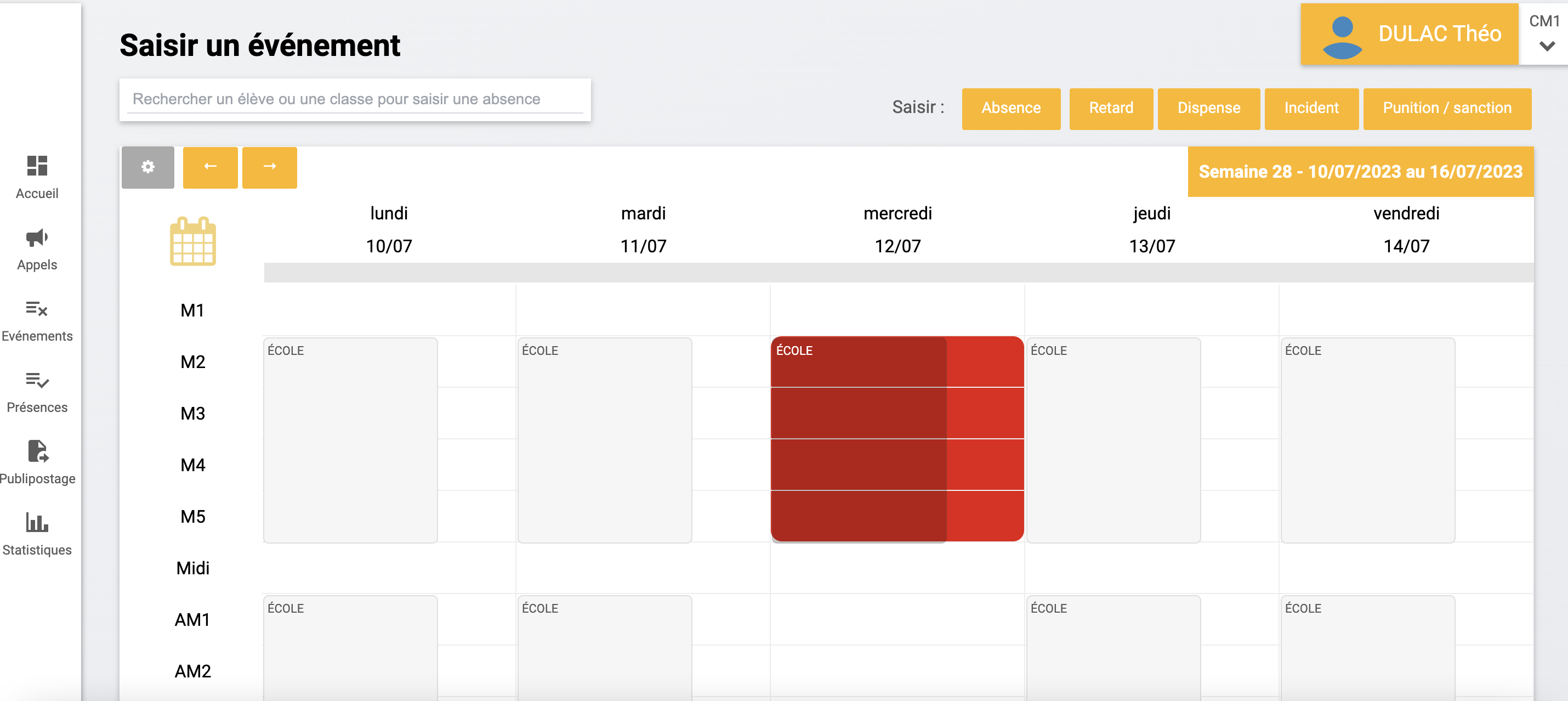Click the Saisir un événement heading
Viewport: 1568px width, 701px height.
(x=260, y=46)
